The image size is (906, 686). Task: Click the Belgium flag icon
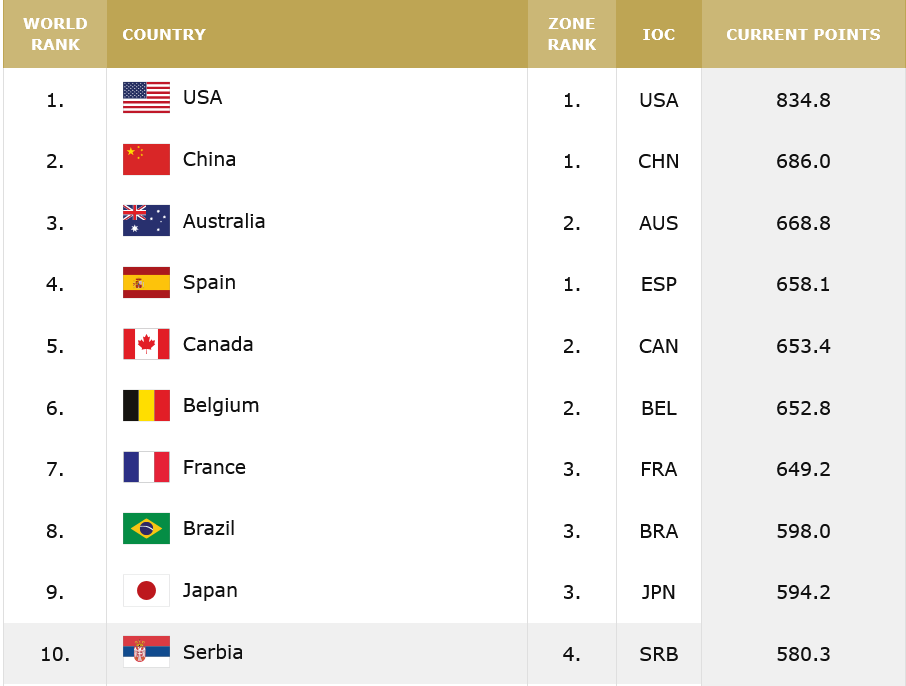146,406
